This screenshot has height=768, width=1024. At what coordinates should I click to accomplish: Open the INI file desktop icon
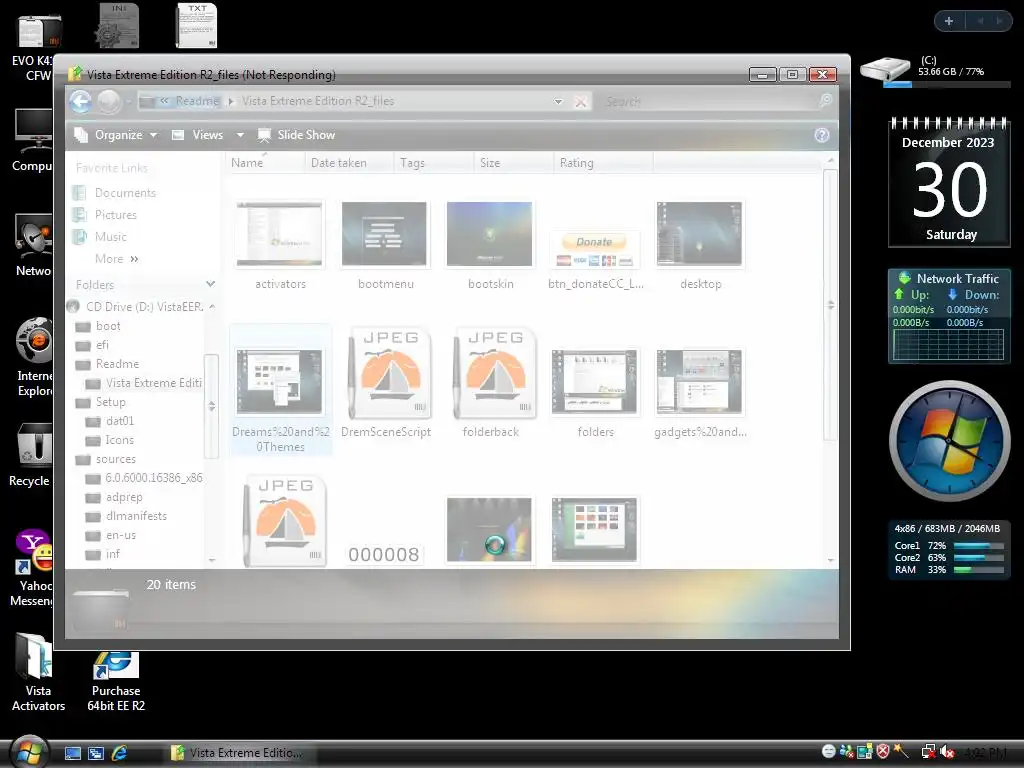[x=118, y=25]
